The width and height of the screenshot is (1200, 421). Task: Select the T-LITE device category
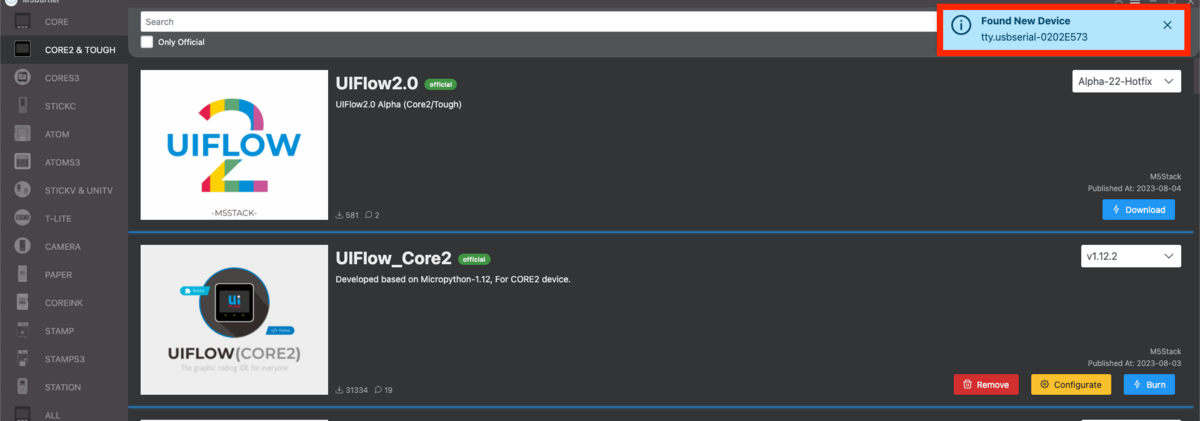click(64, 218)
